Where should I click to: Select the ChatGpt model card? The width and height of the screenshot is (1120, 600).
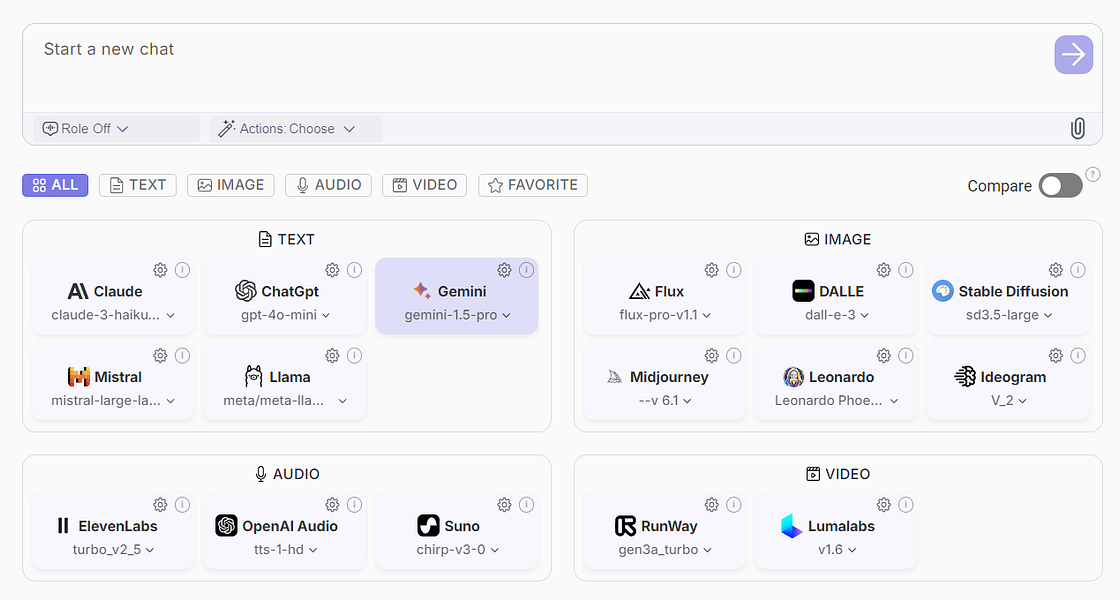click(x=284, y=296)
